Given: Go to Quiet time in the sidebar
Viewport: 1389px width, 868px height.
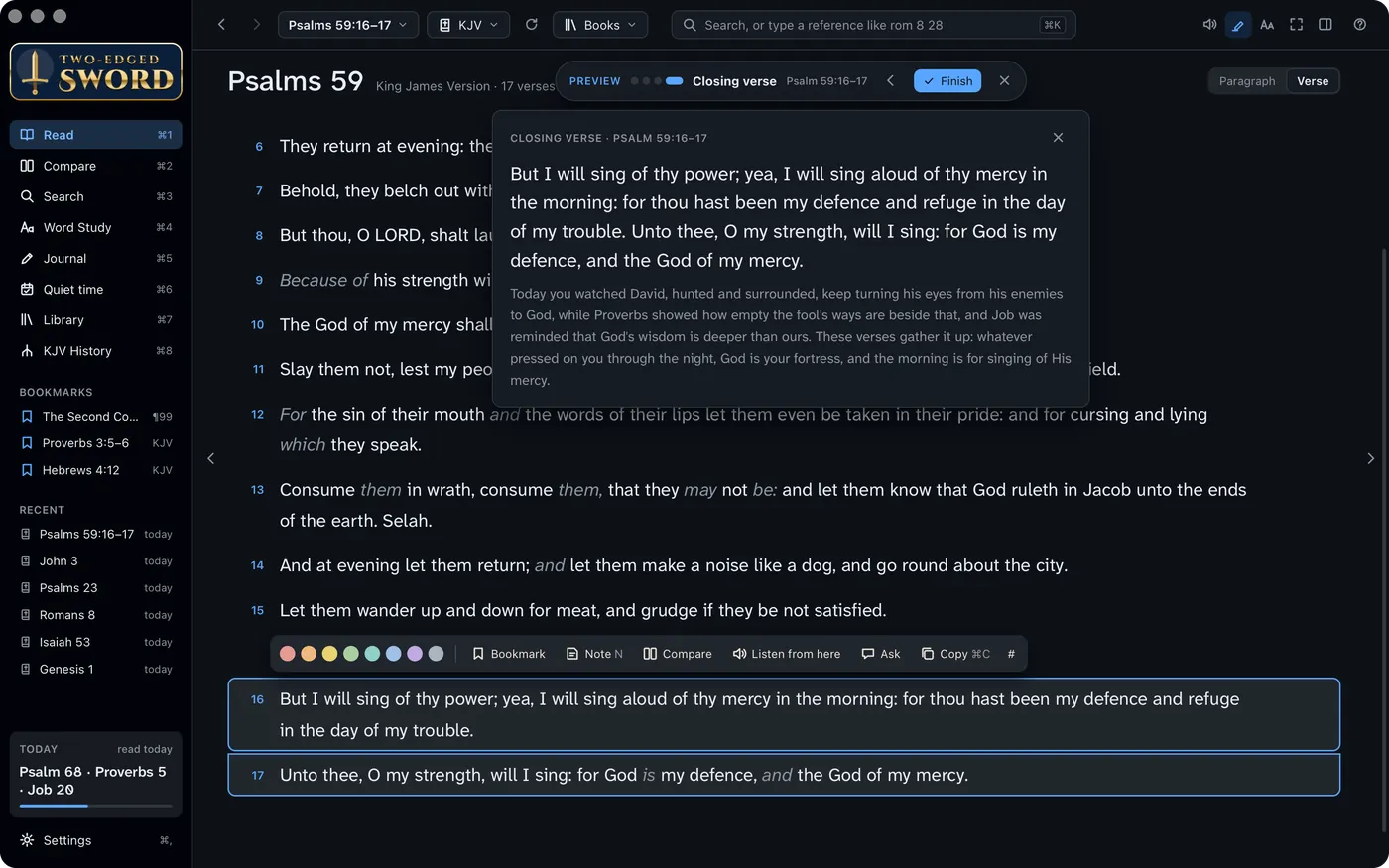Looking at the screenshot, I should (96, 289).
